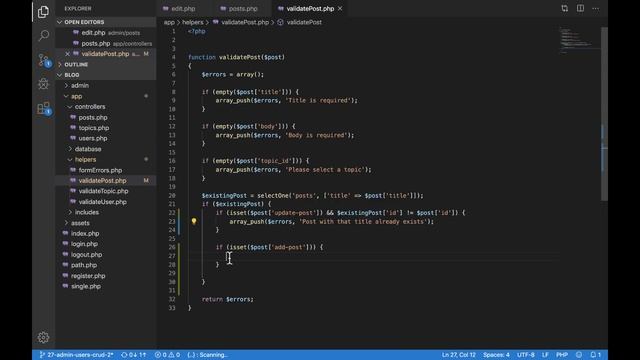640x360 pixels.
Task: Split the editor to the right
Action: pos(580,8)
